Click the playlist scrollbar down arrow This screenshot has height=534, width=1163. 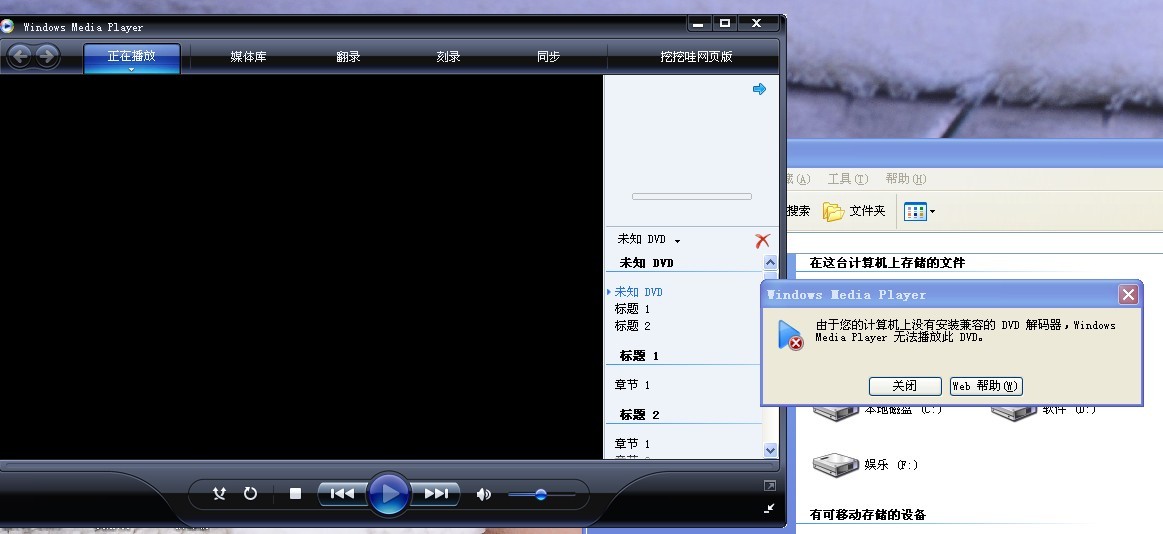point(770,450)
